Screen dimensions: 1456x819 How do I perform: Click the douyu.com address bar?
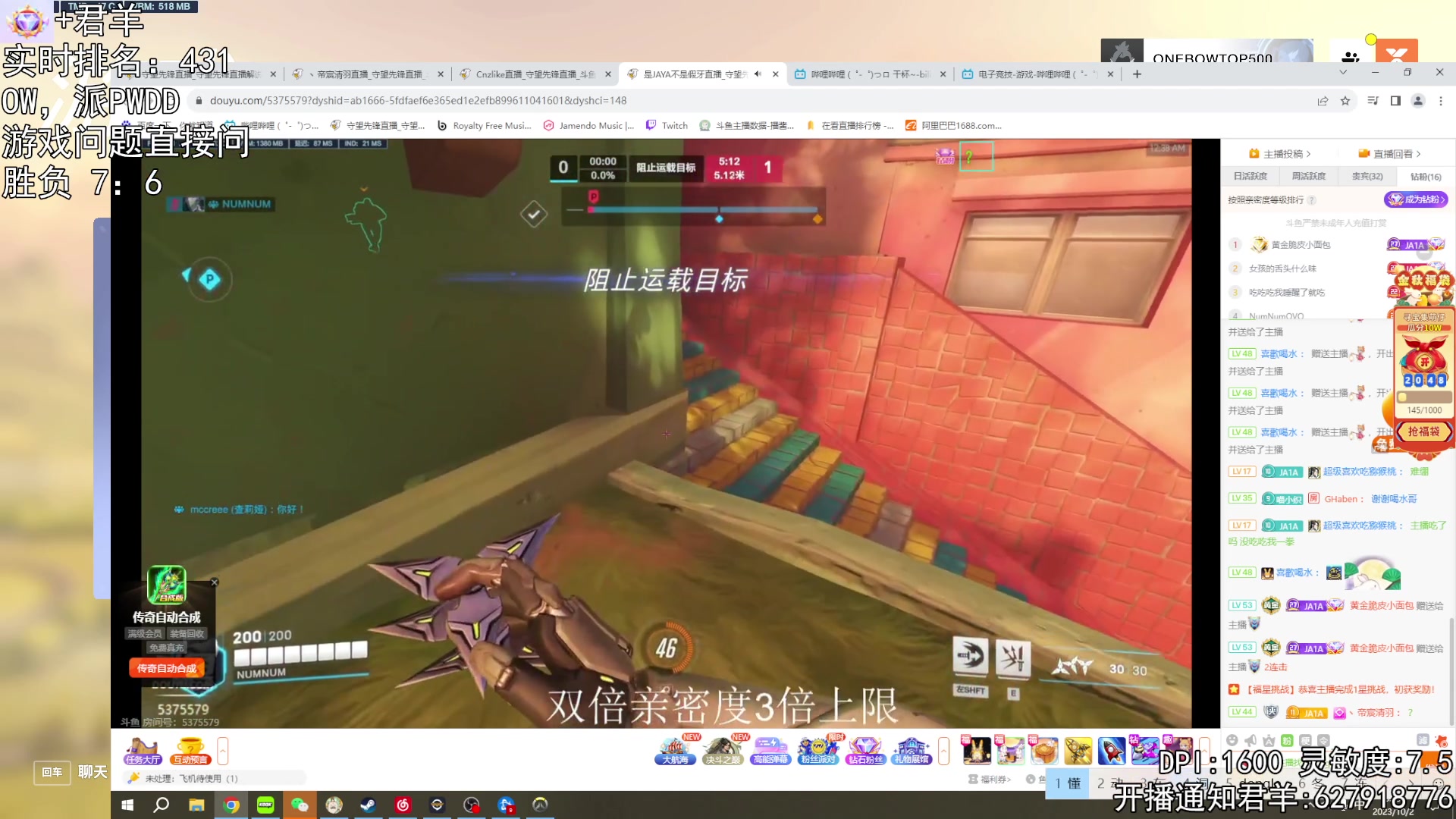751,101
